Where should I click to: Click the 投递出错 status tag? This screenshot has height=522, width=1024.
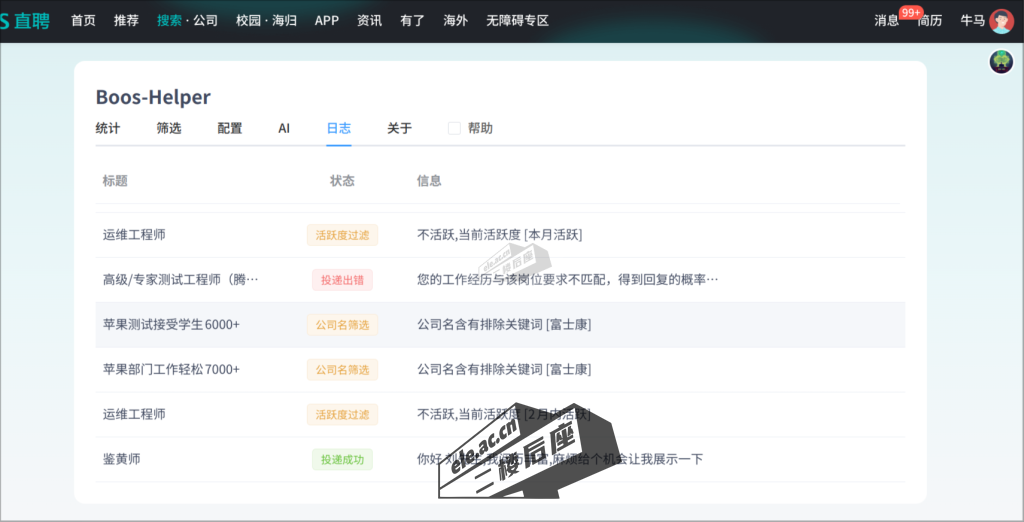[342, 280]
